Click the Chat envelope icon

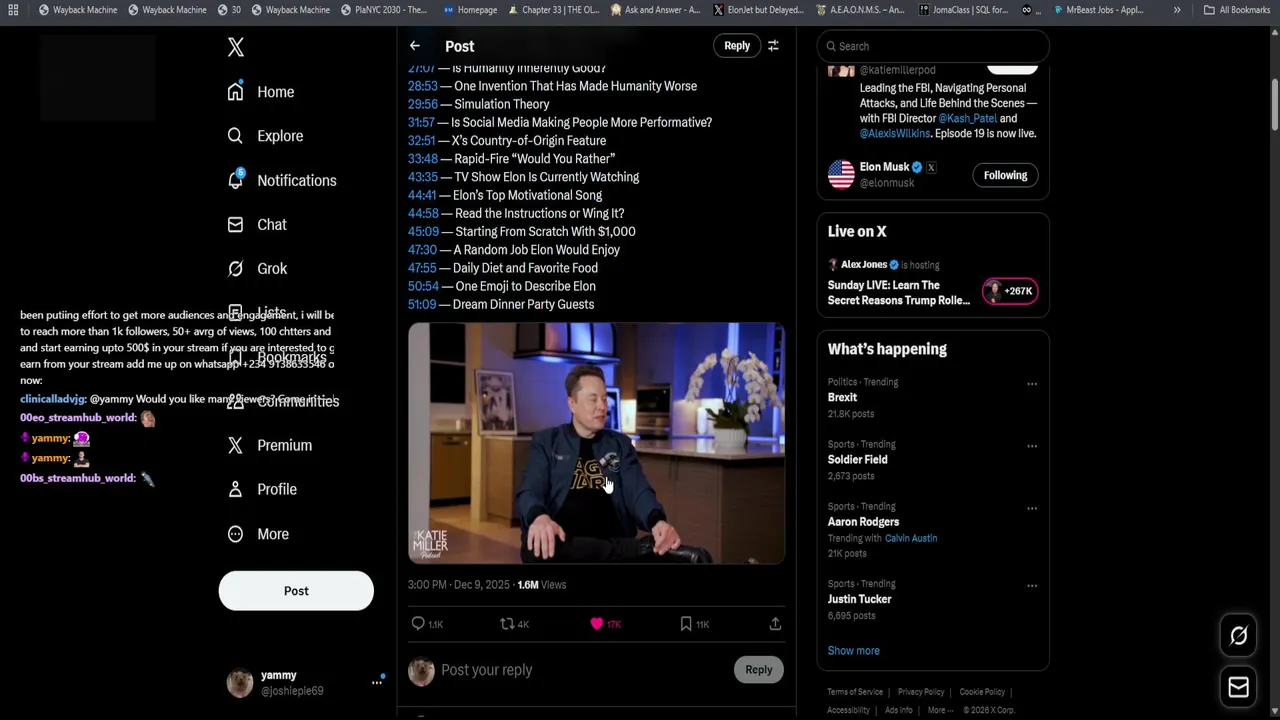pyautogui.click(x=235, y=225)
